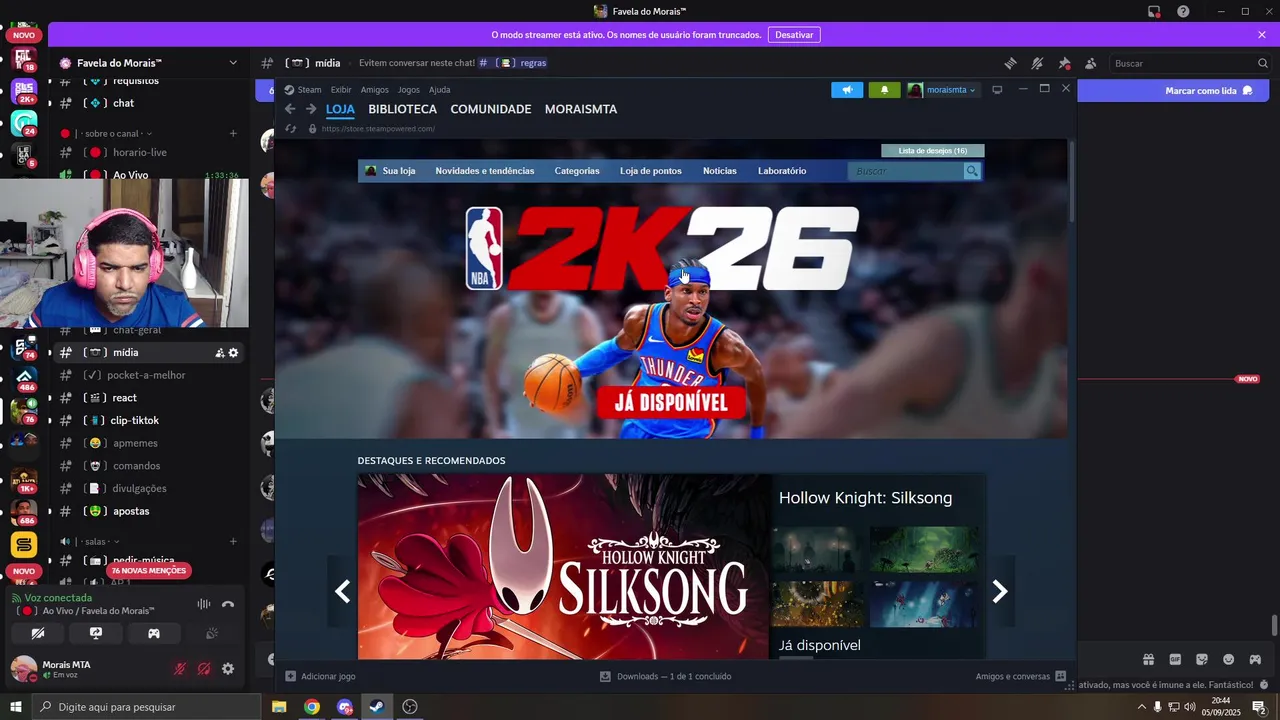Image resolution: width=1280 pixels, height=720 pixels.
Task: Click Marcar como lida button
Action: pyautogui.click(x=1209, y=91)
